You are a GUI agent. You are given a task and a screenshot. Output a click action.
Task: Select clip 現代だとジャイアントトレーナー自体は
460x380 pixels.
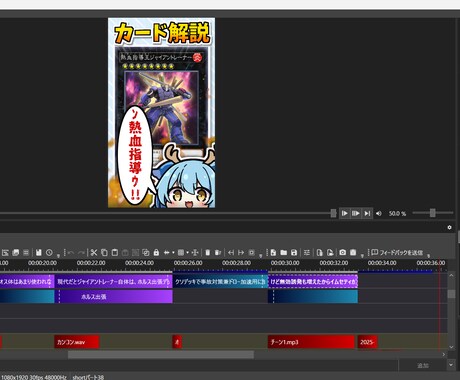click(113, 282)
